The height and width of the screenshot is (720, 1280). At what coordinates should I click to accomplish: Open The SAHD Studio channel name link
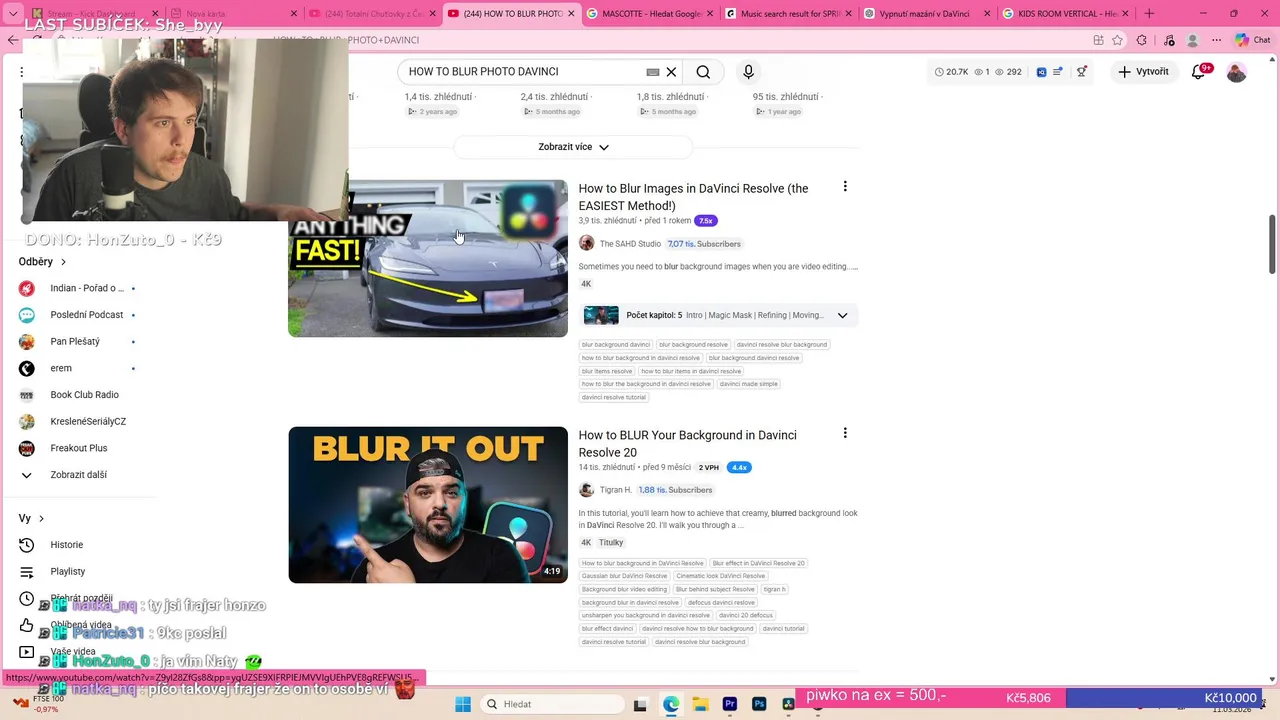point(630,244)
